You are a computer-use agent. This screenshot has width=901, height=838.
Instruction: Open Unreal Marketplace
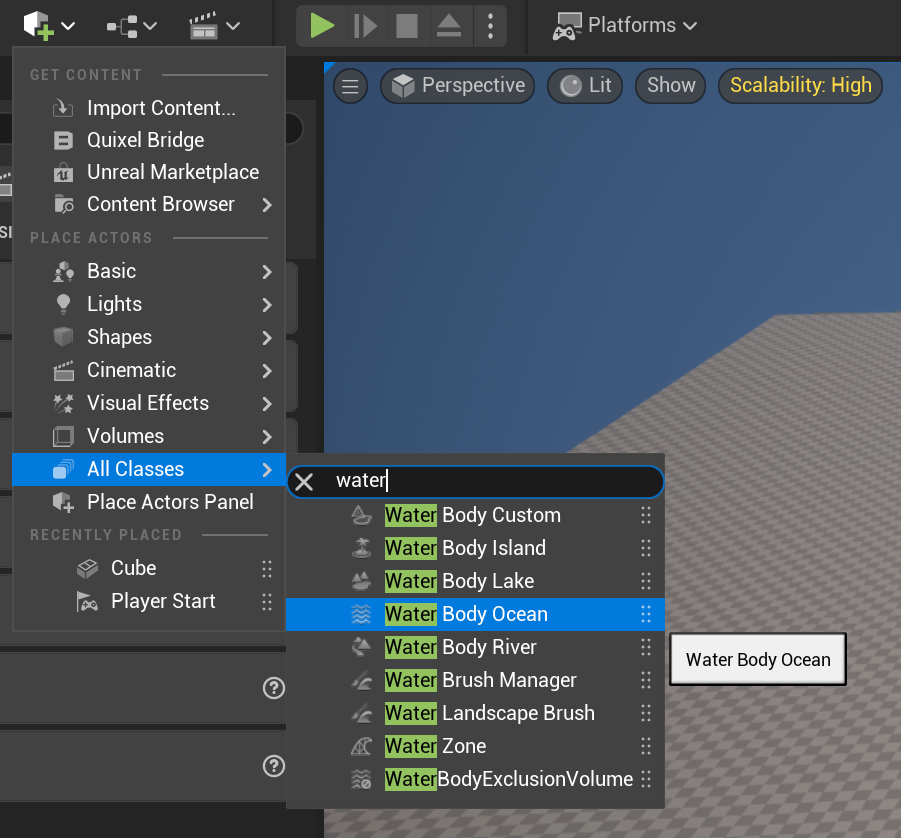[x=149, y=172]
